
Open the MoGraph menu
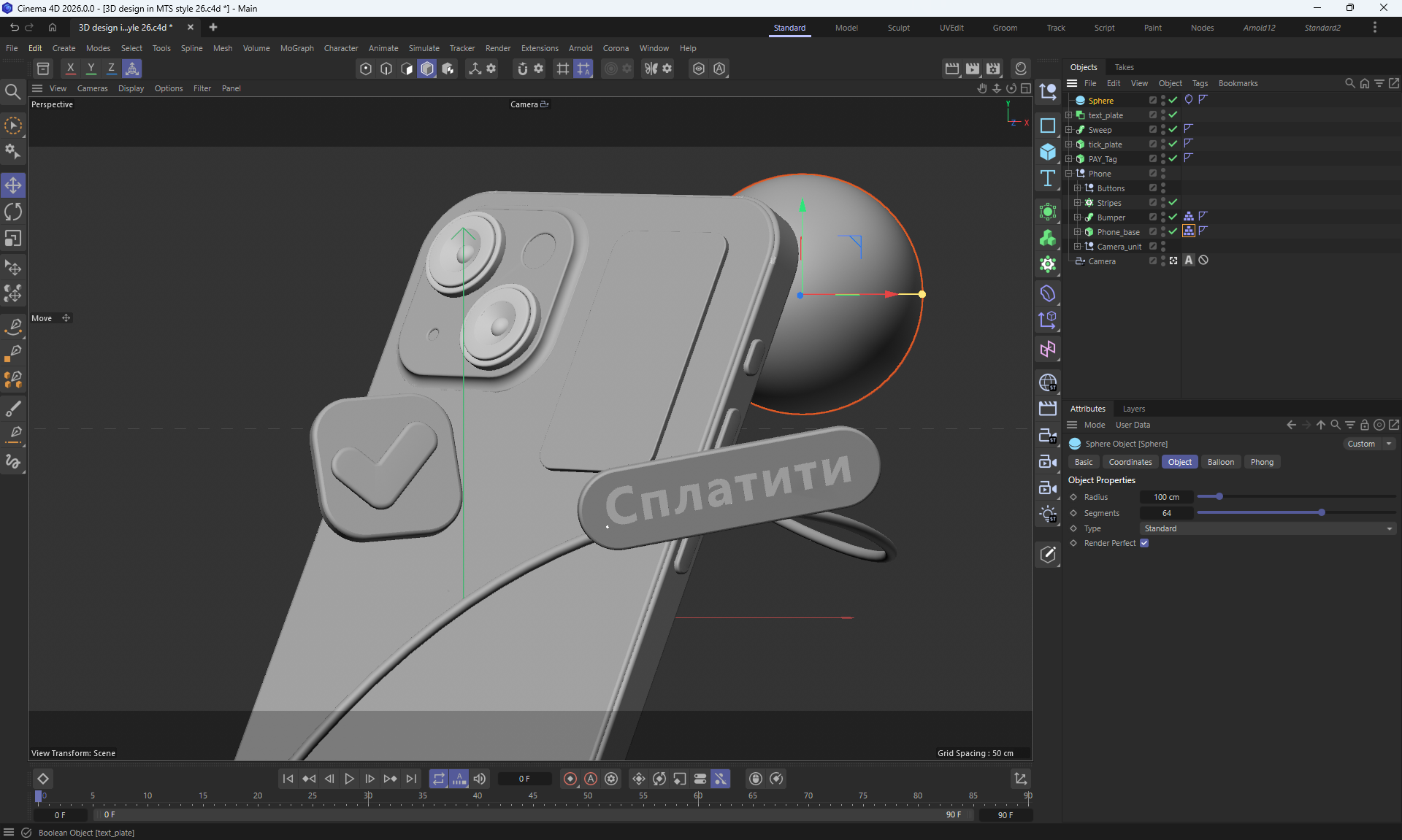click(296, 48)
